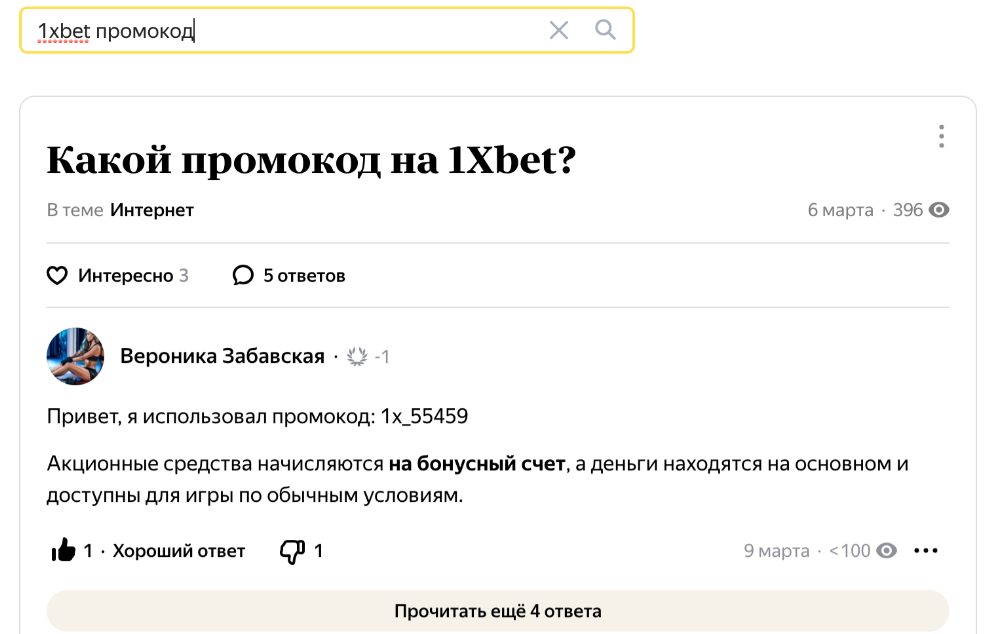
Task: Open question title Какой промокод на 1Xbet?
Action: point(311,160)
